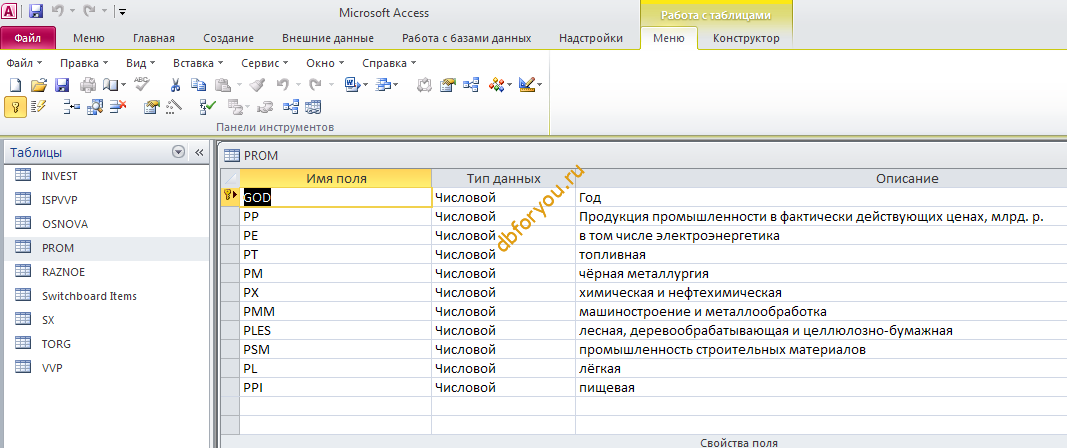1067x448 pixels.
Task: Run the ABC spelling check icon
Action: (x=142, y=84)
